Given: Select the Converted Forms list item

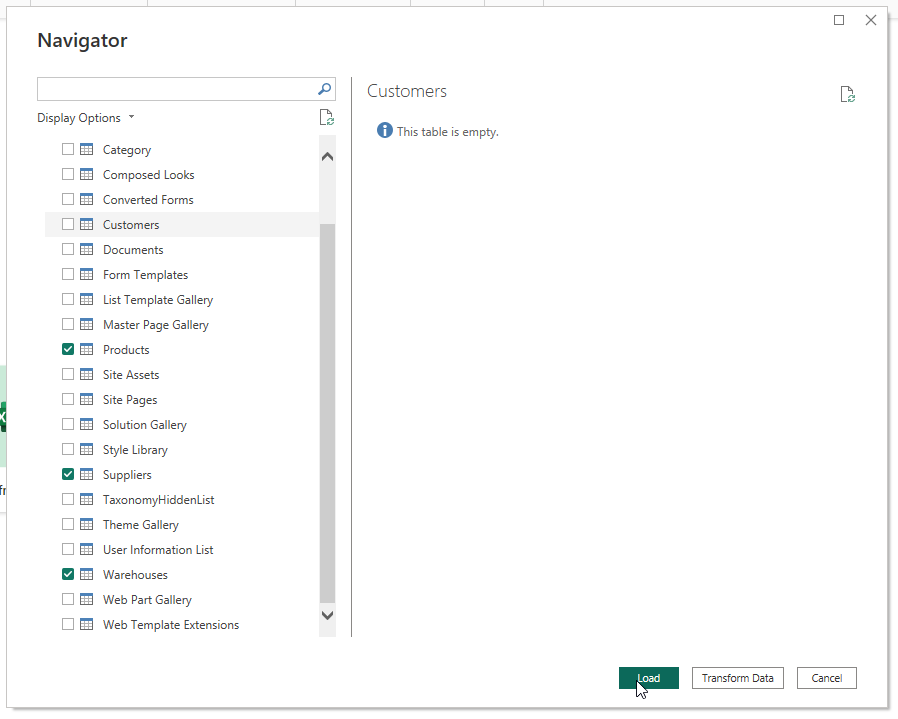Looking at the screenshot, I should point(148,200).
